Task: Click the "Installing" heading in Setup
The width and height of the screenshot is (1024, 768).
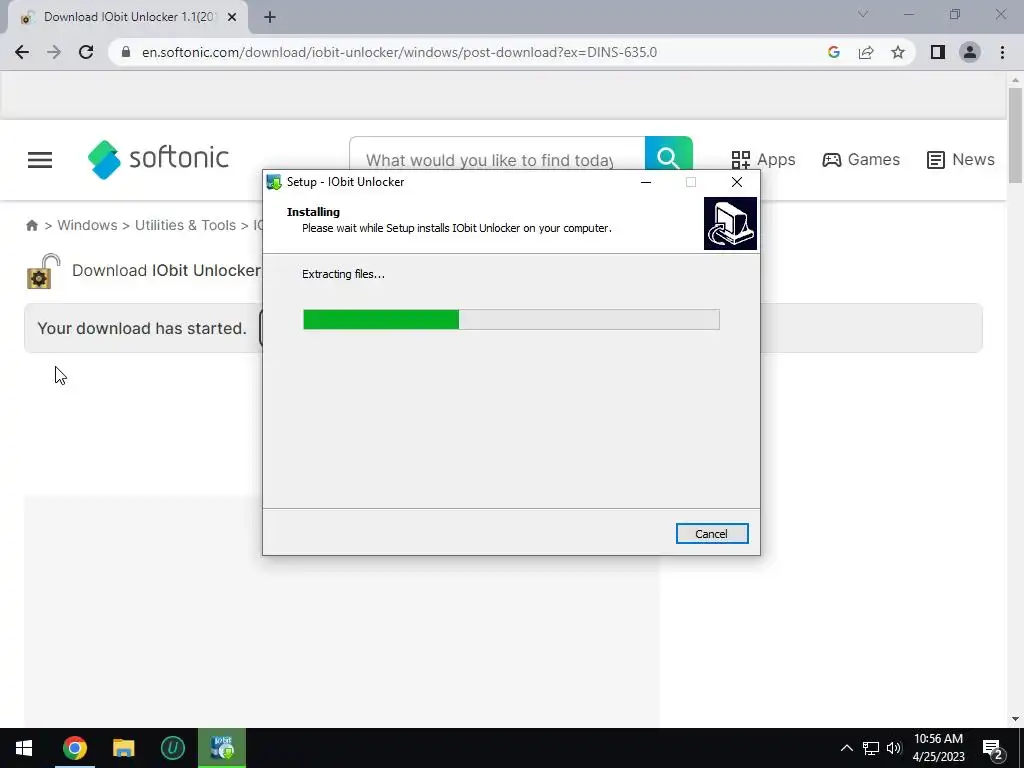Action: pyautogui.click(x=313, y=212)
